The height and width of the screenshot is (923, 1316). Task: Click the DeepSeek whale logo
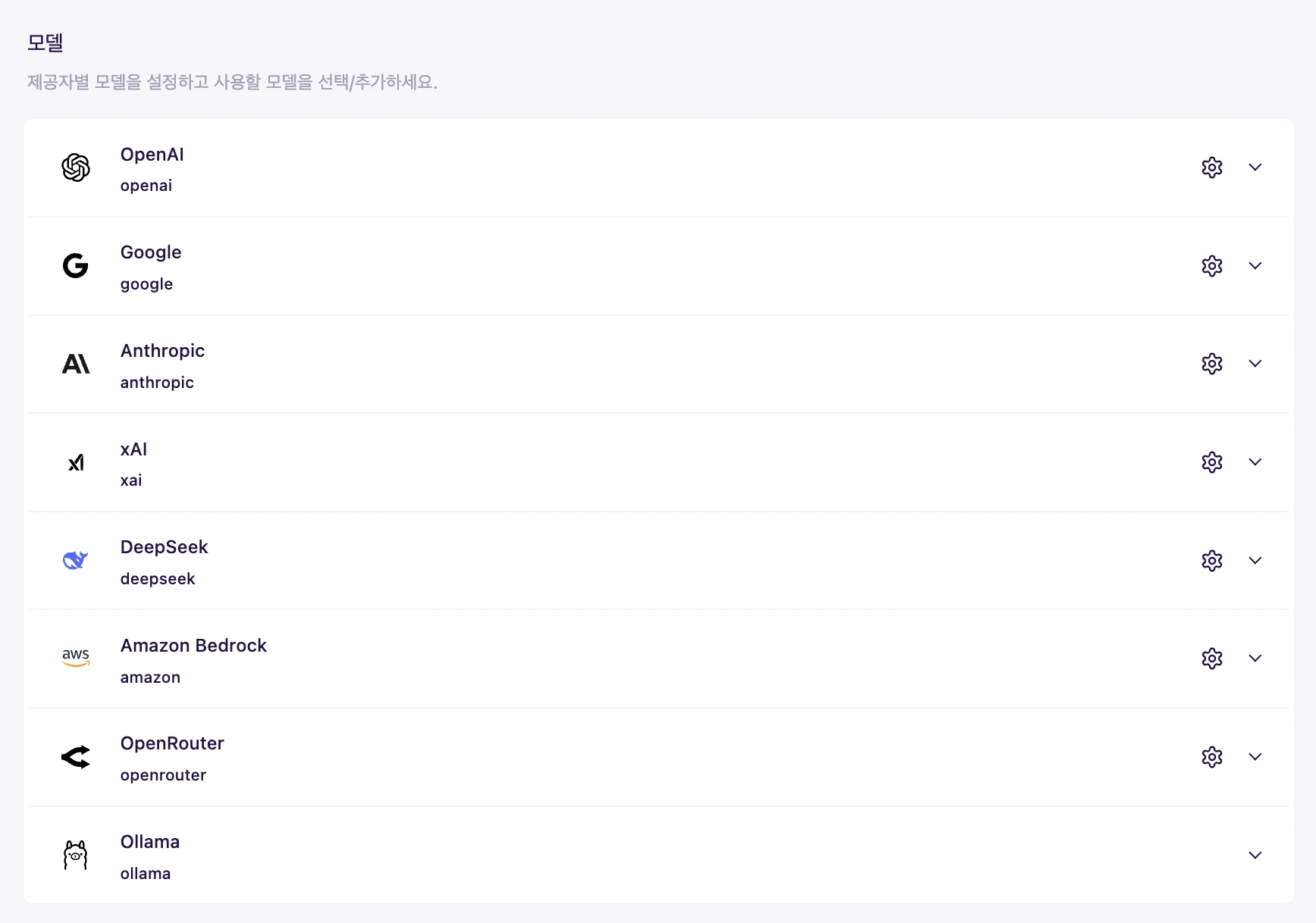click(75, 561)
